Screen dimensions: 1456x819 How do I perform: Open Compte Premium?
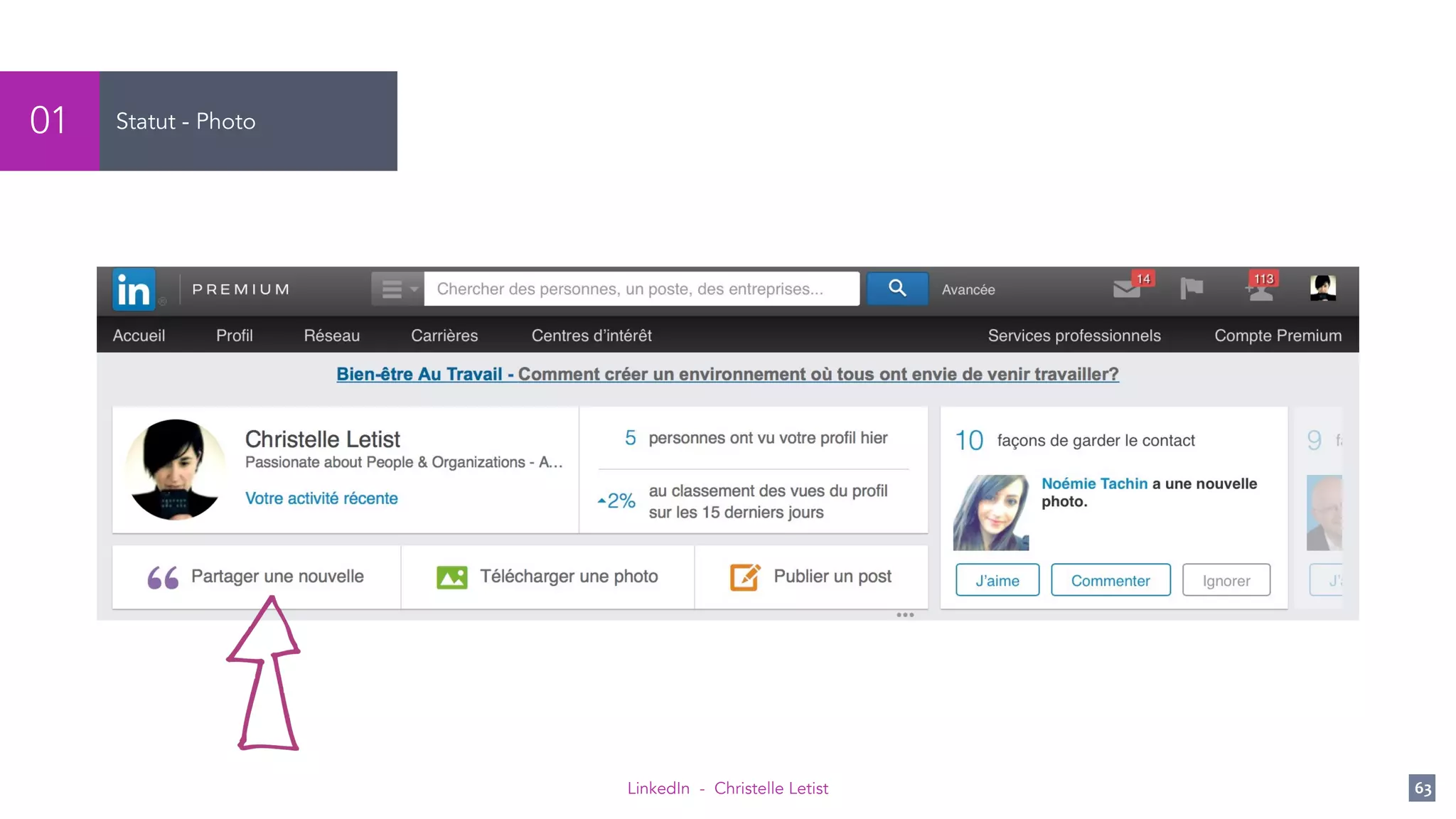tap(1278, 336)
